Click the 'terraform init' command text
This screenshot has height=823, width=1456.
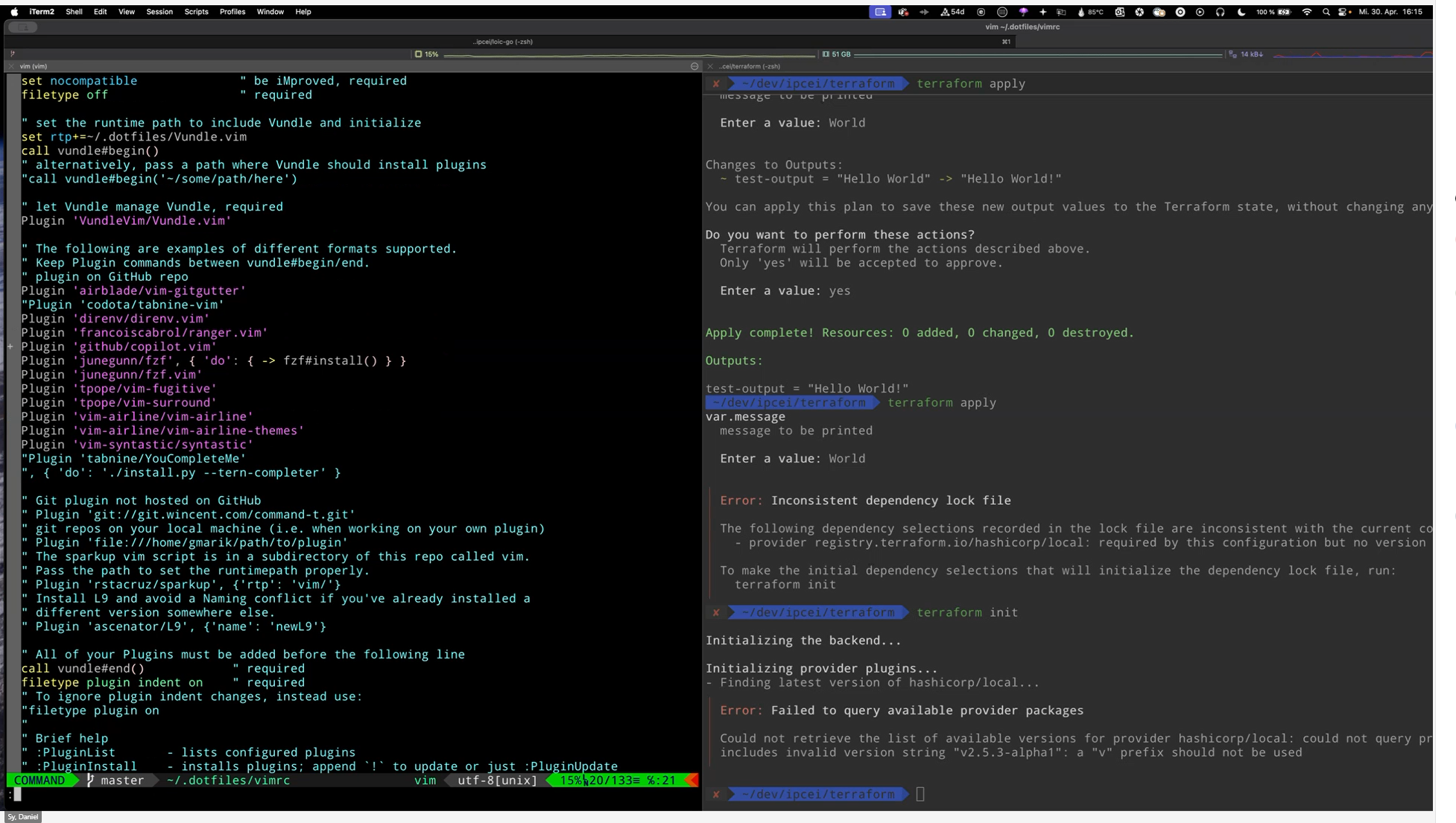coord(967,612)
